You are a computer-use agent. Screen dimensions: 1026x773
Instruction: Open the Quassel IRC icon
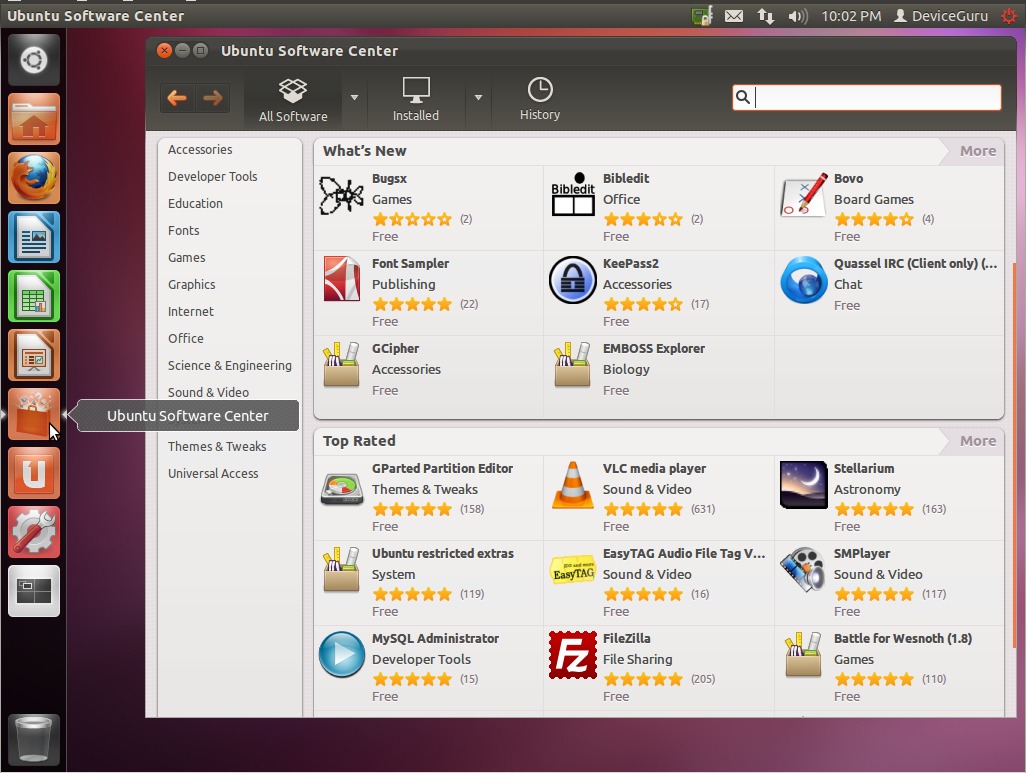(804, 279)
